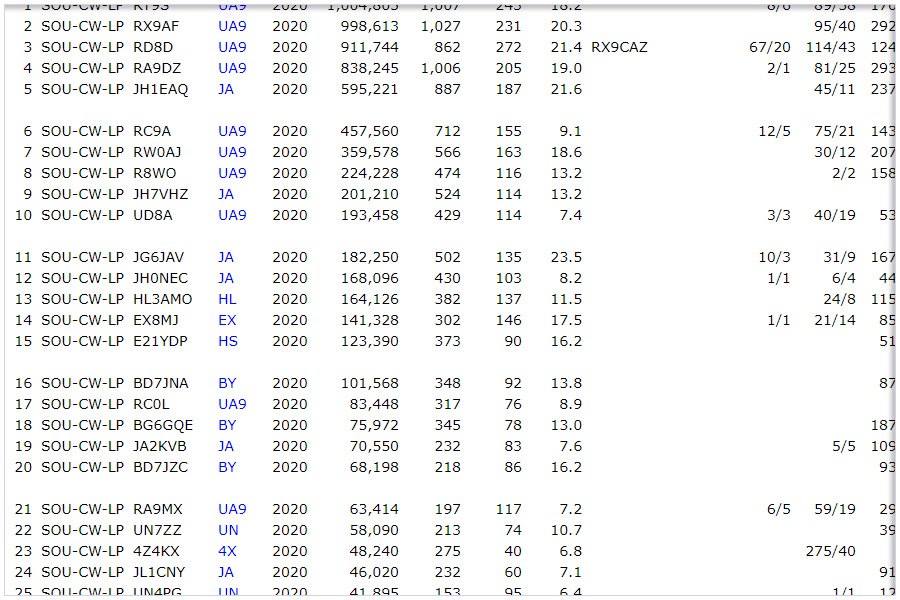The width and height of the screenshot is (900, 600).
Task: Select the JA link next to JH1EAQ
Action: pos(226,89)
